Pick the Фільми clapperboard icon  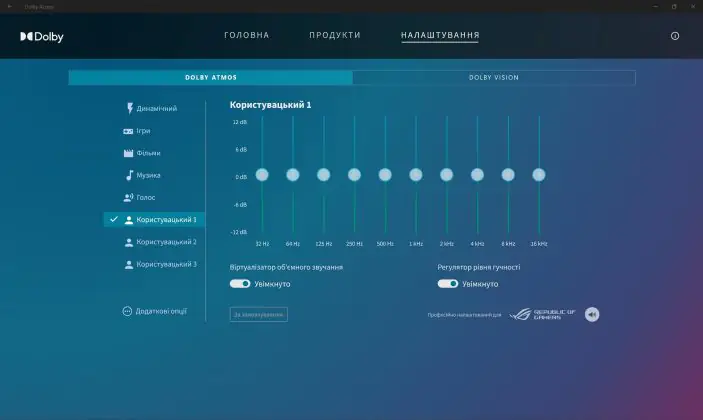tap(128, 153)
